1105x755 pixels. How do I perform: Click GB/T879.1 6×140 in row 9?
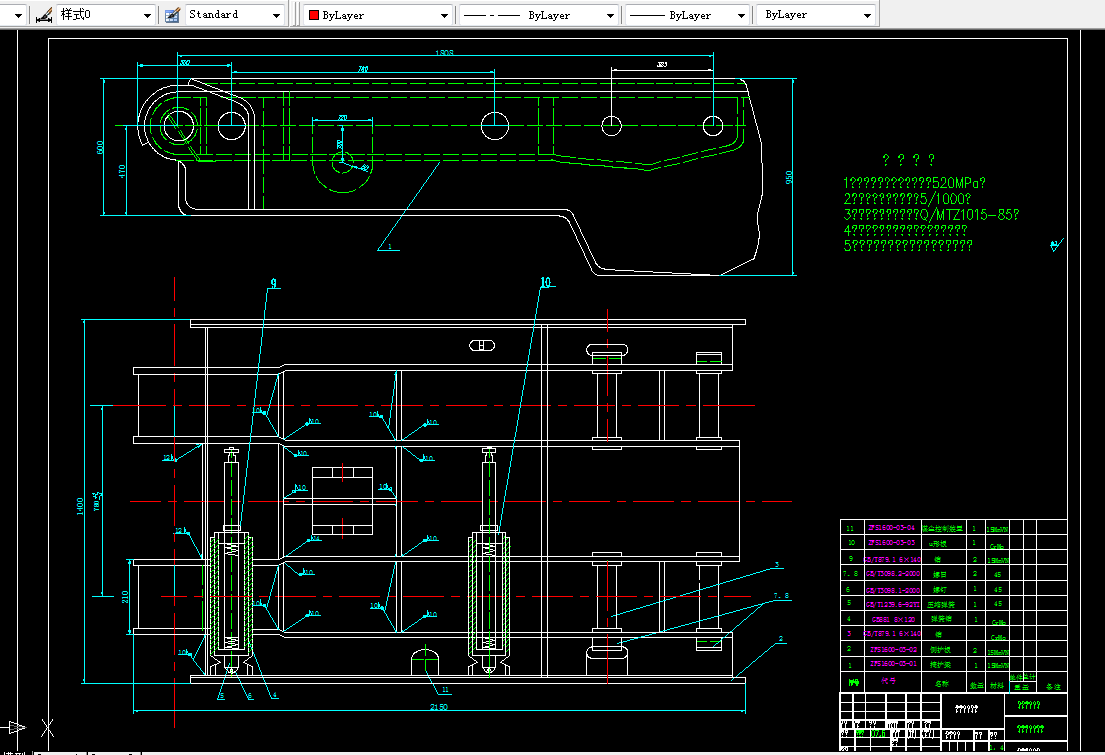pyautogui.click(x=892, y=559)
